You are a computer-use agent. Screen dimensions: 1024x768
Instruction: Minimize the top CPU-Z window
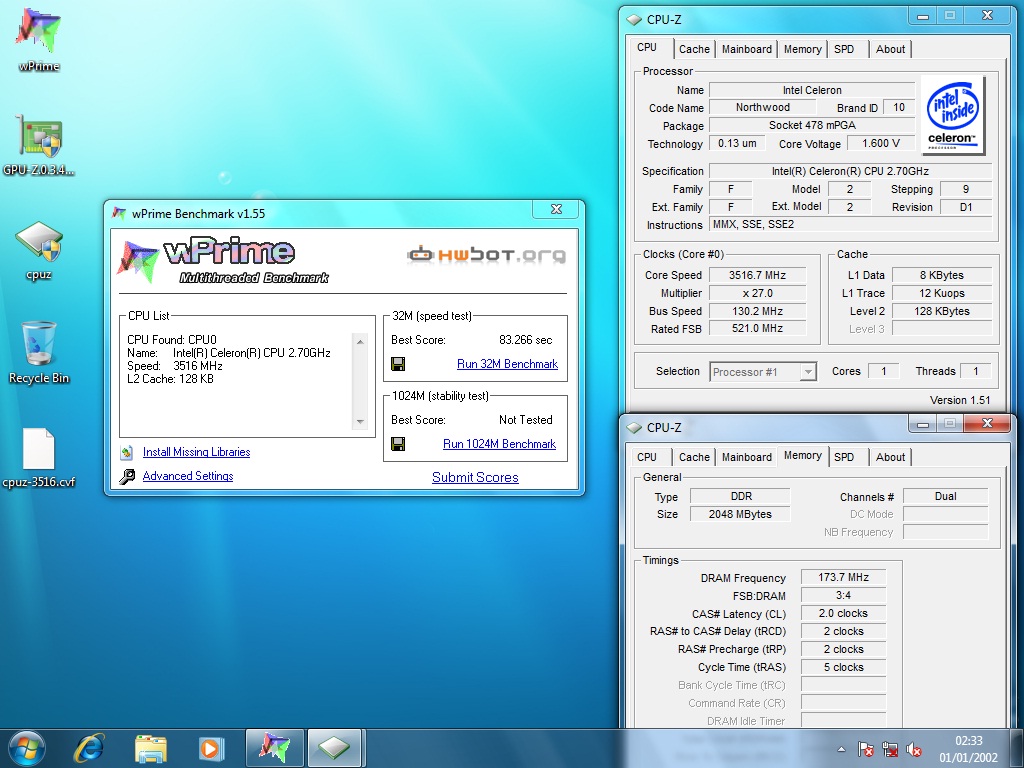coord(923,16)
